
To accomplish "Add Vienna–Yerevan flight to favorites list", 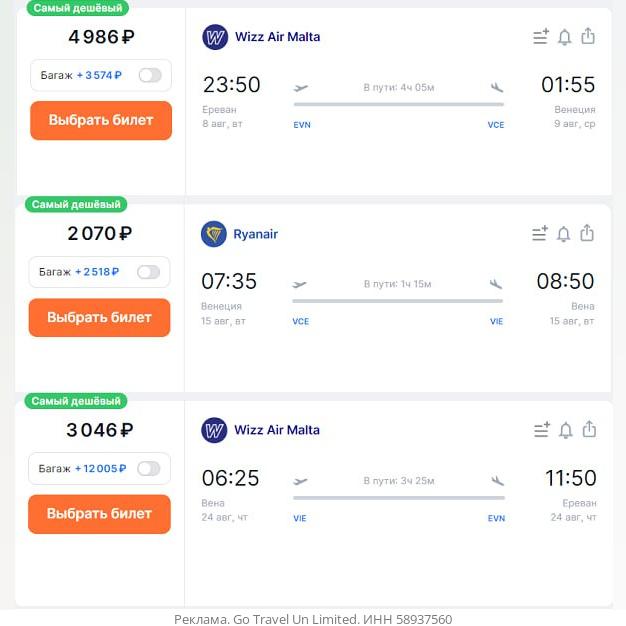I will pyautogui.click(x=542, y=430).
